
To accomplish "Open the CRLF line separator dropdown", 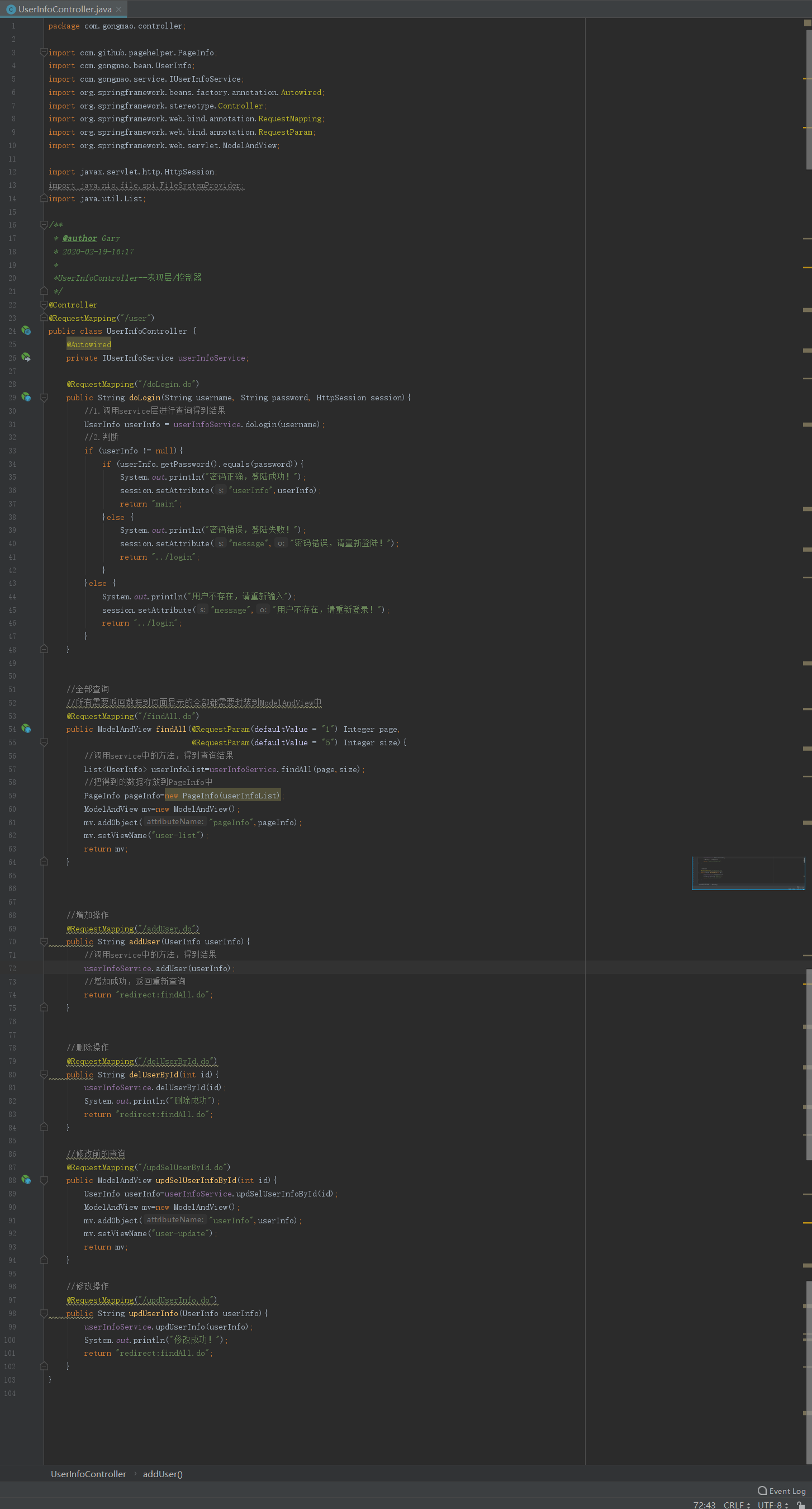I will (737, 1505).
